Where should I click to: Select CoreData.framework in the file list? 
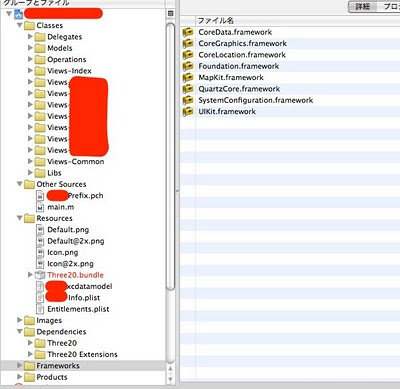(x=235, y=32)
